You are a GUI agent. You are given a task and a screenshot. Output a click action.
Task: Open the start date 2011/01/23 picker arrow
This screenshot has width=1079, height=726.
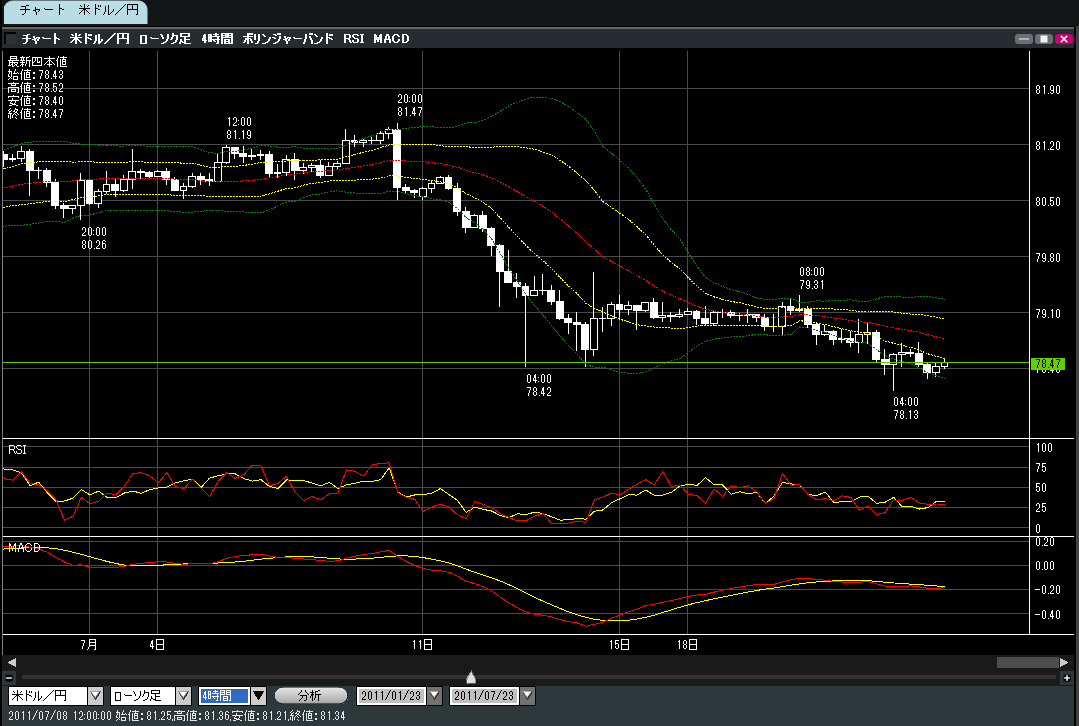pyautogui.click(x=435, y=695)
